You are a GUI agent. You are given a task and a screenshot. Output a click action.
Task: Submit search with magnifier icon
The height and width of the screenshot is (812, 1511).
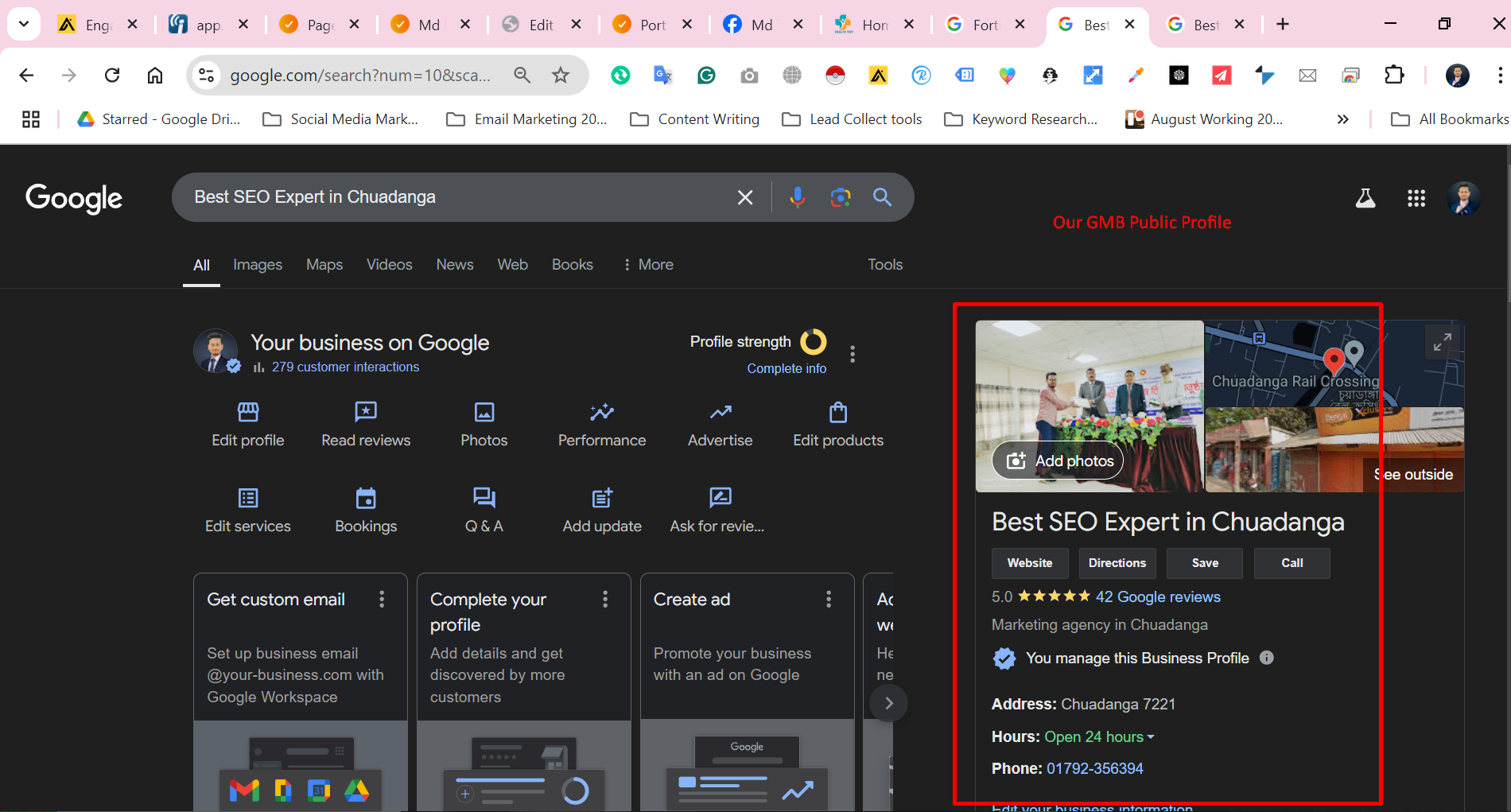point(883,197)
